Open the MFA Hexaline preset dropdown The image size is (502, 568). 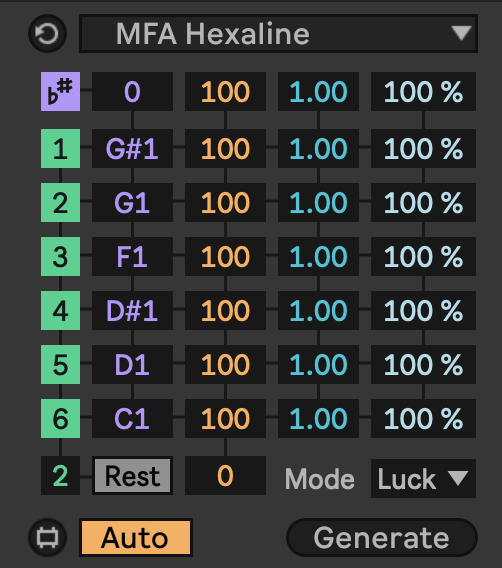(278, 34)
